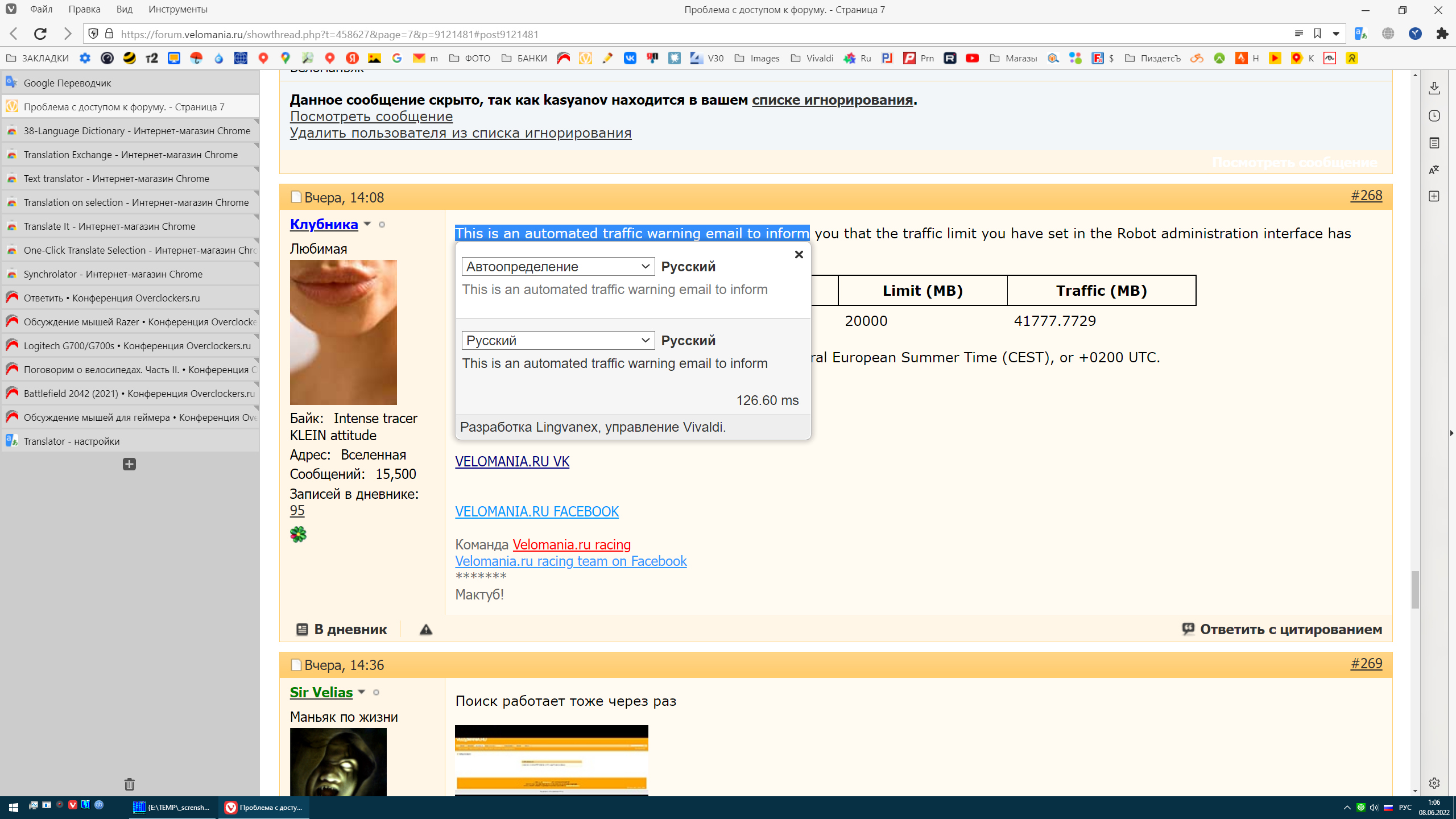Screen dimensions: 1456x819
Task: Open the Русский target language dropdown
Action: (x=558, y=340)
